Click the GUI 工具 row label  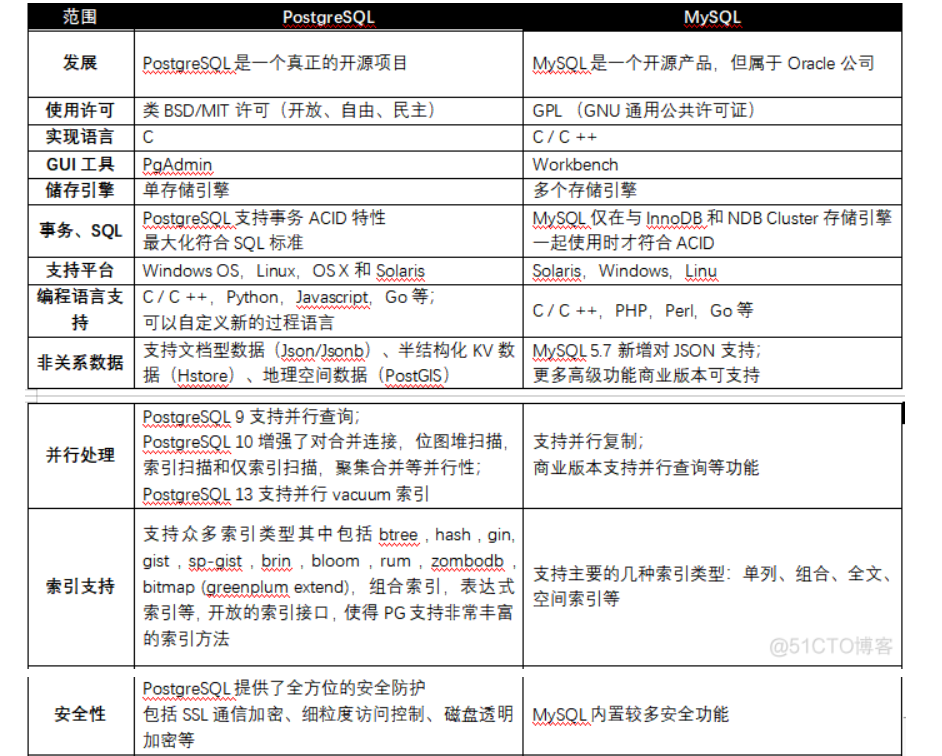click(80, 164)
